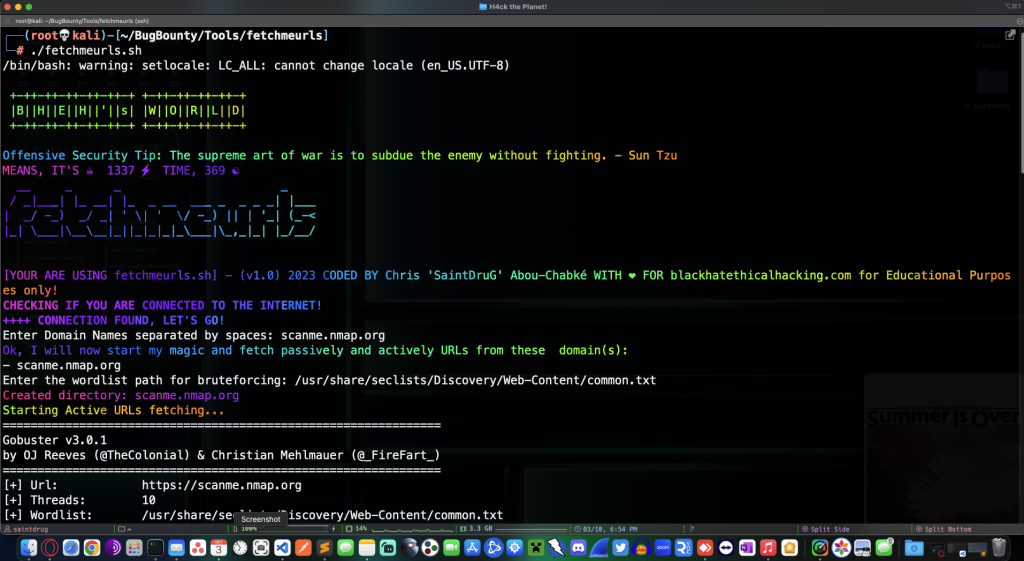
Task: Click the Sun Tzu security tip line
Action: point(340,155)
